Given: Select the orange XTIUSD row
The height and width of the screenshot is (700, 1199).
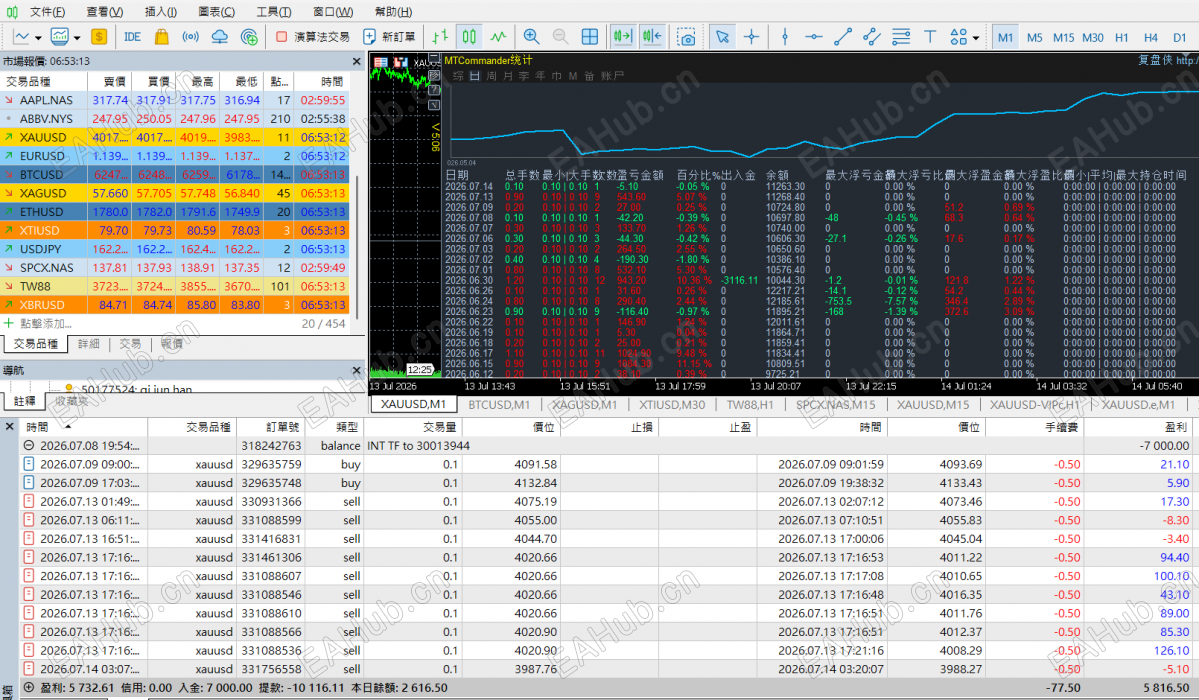Looking at the screenshot, I should pyautogui.click(x=176, y=230).
